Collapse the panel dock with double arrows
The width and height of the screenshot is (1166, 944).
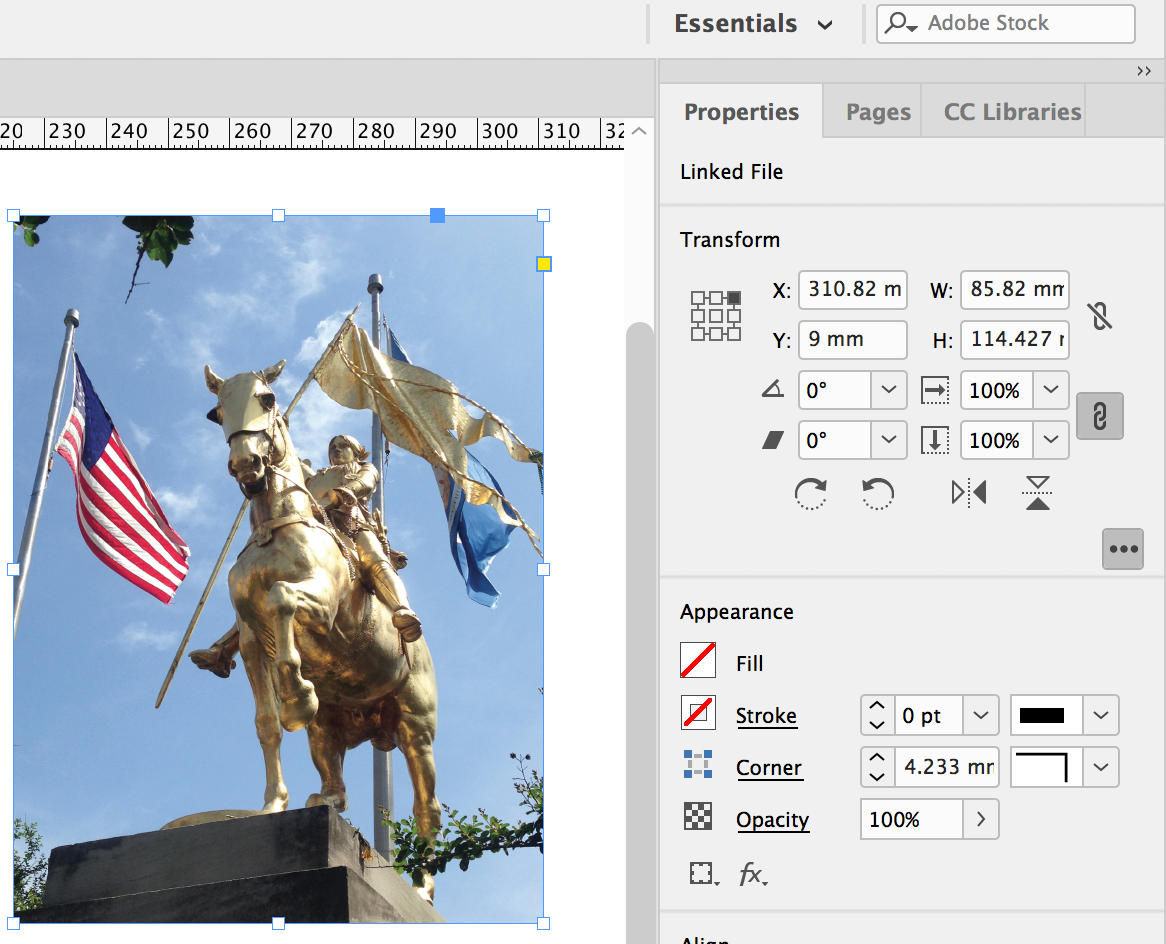(x=1144, y=71)
